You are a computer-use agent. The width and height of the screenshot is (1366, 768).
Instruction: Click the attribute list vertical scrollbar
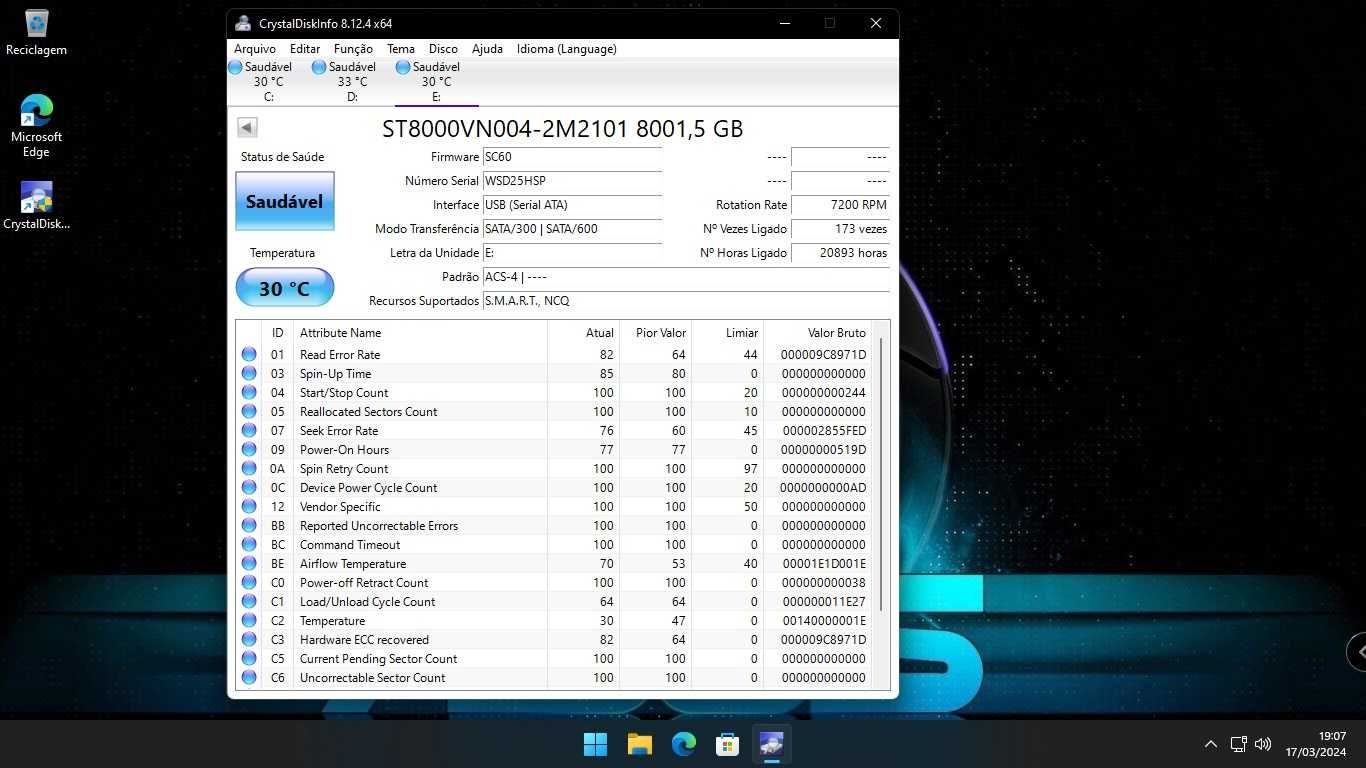coord(881,476)
